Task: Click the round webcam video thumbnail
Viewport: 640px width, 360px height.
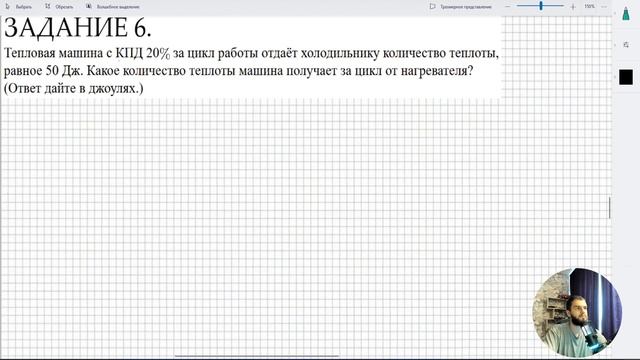Action: [577, 313]
